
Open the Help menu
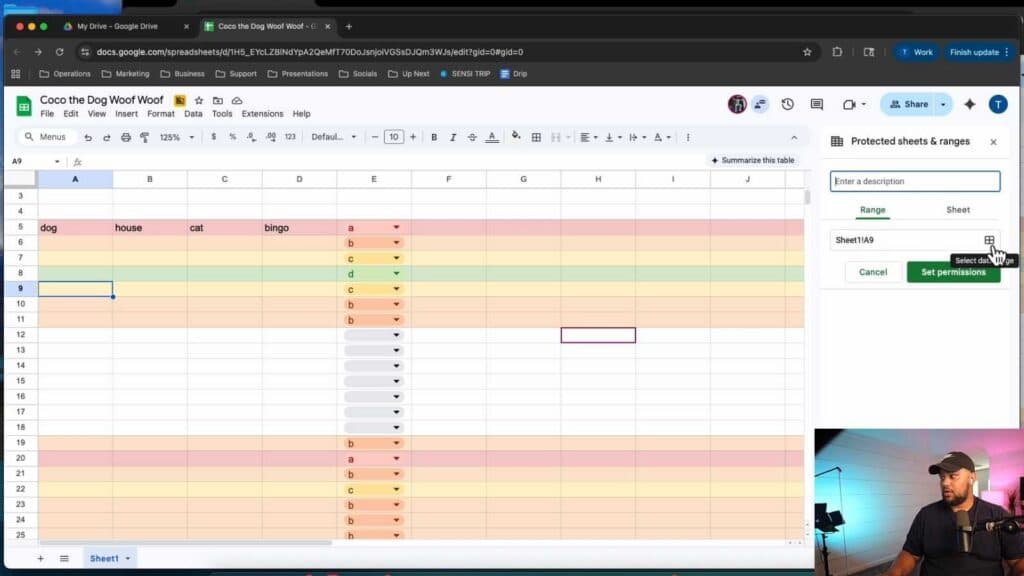click(301, 114)
